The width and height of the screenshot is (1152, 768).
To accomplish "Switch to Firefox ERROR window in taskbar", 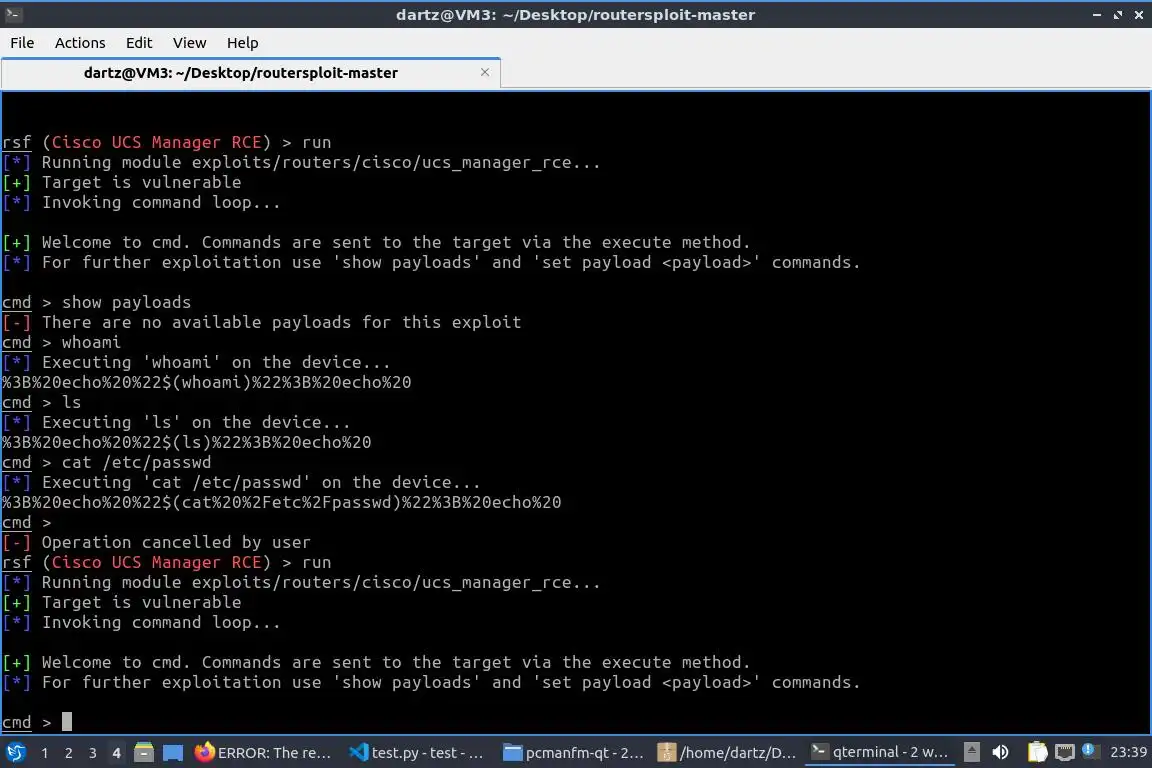I will point(264,753).
